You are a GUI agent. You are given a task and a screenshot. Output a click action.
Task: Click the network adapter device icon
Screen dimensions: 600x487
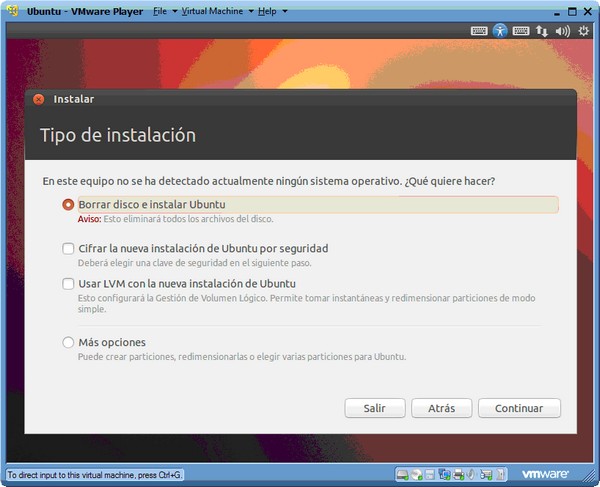[x=444, y=475]
